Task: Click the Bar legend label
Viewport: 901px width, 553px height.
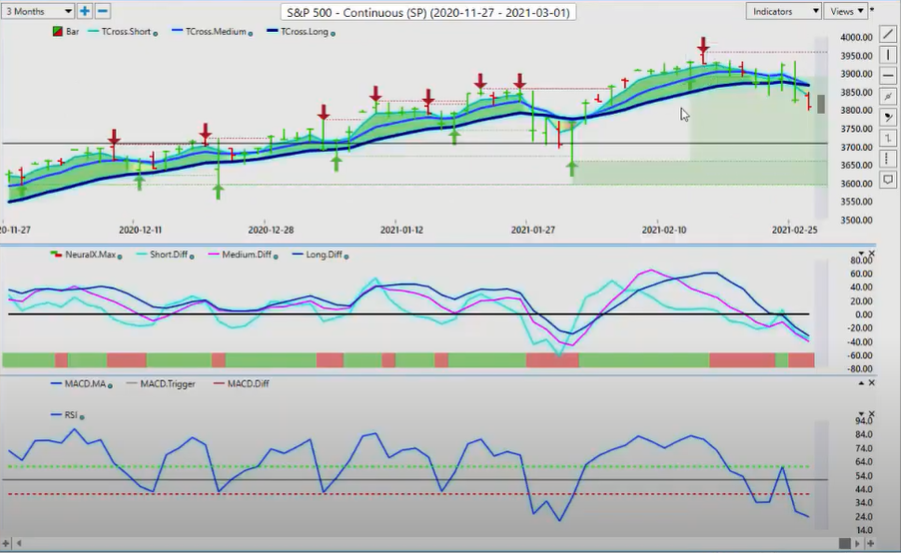Action: (x=72, y=32)
